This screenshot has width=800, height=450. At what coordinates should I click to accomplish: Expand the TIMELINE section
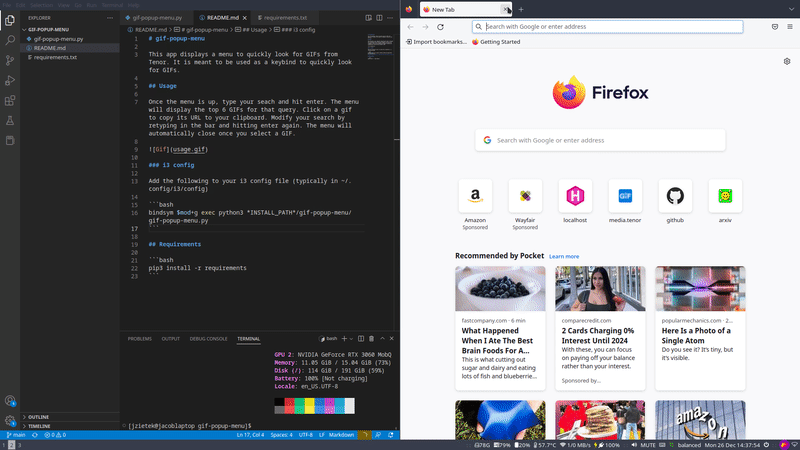coord(39,426)
